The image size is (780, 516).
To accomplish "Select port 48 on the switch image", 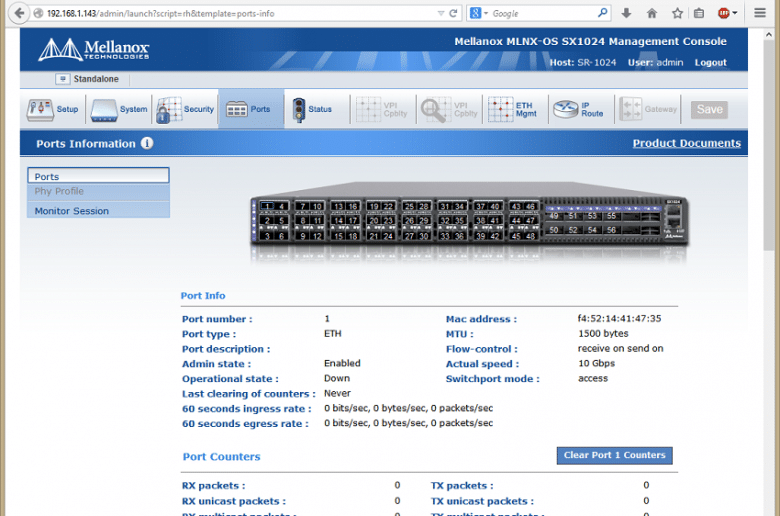I will tap(531, 236).
